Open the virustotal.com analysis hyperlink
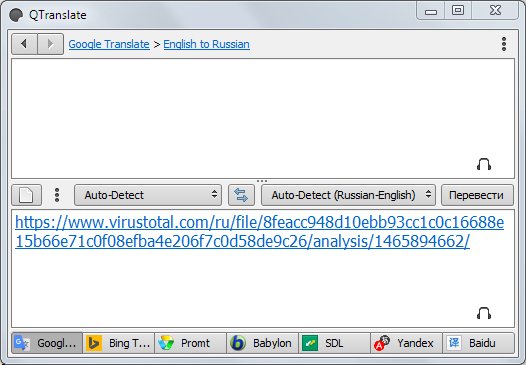526x365 pixels. pos(259,231)
